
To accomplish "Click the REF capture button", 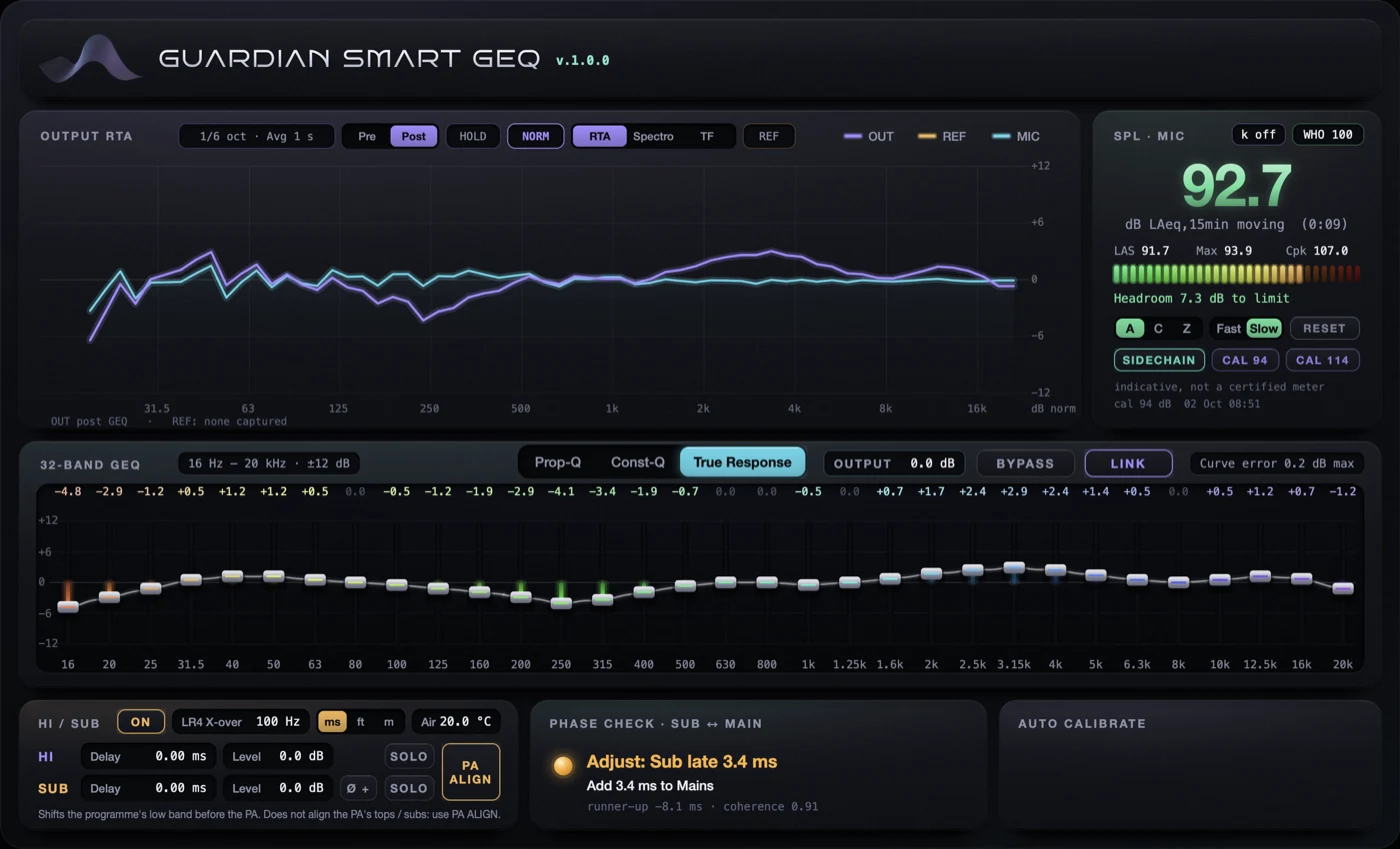I will [768, 136].
